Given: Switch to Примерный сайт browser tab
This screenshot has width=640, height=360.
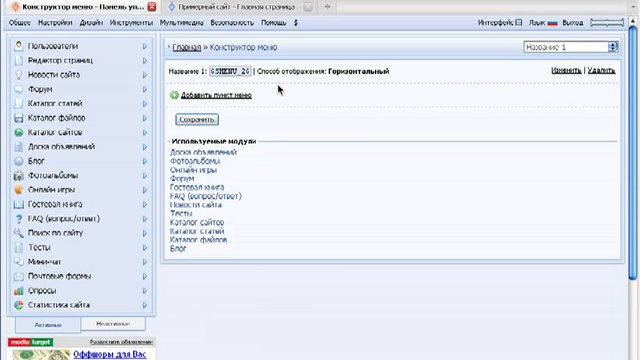Looking at the screenshot, I should 236,7.
